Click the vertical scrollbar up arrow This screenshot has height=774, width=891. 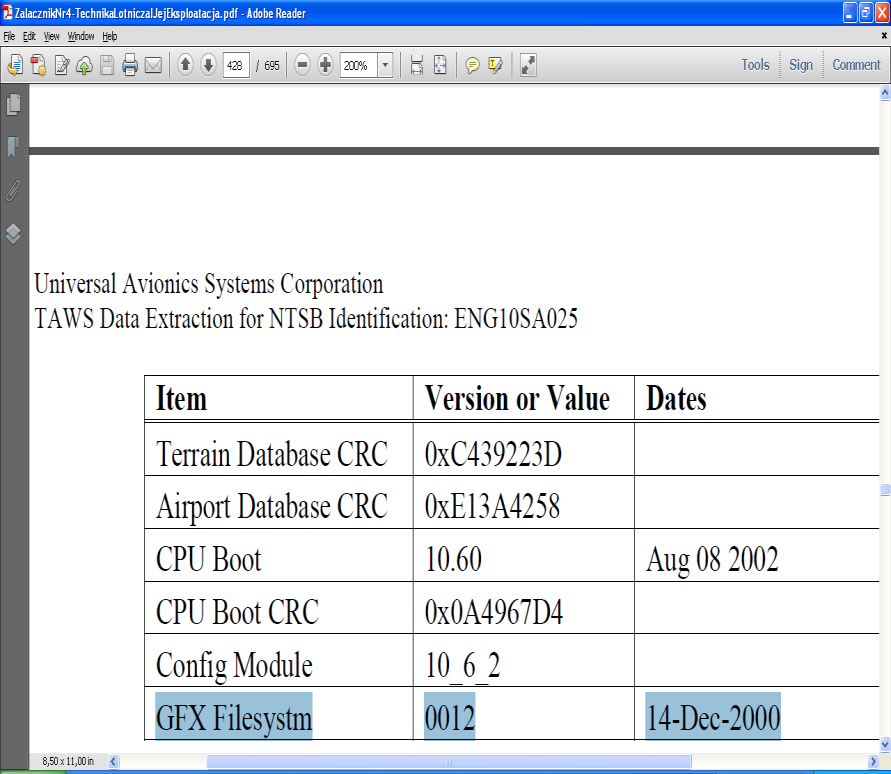click(x=885, y=93)
